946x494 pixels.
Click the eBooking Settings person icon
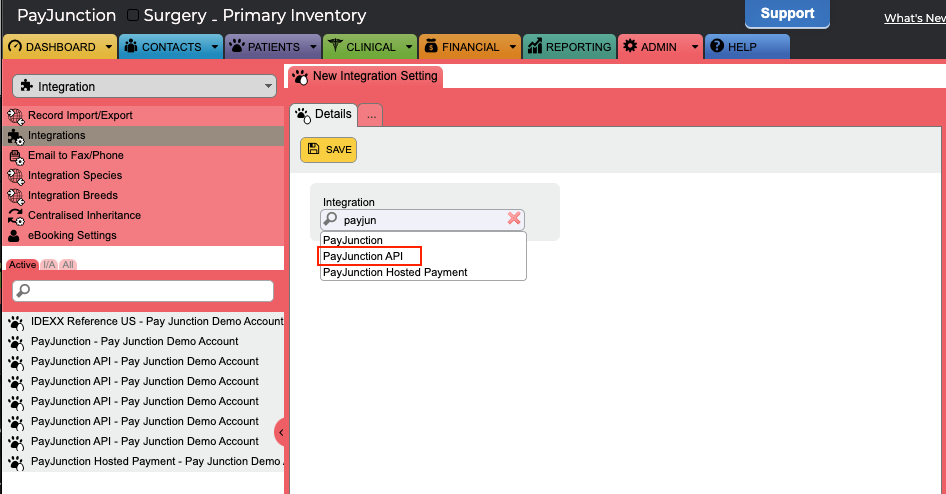pos(14,236)
